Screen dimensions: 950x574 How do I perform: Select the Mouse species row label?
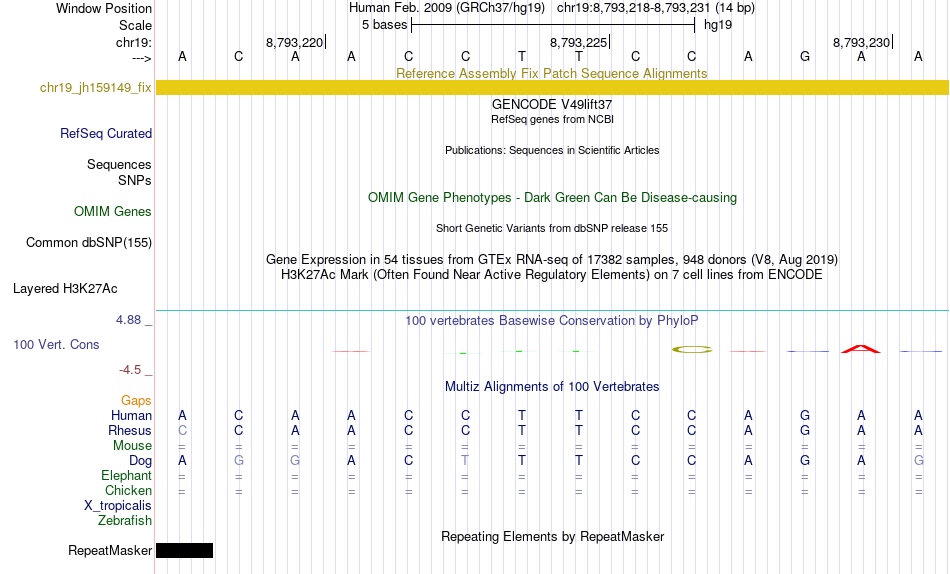[132, 446]
